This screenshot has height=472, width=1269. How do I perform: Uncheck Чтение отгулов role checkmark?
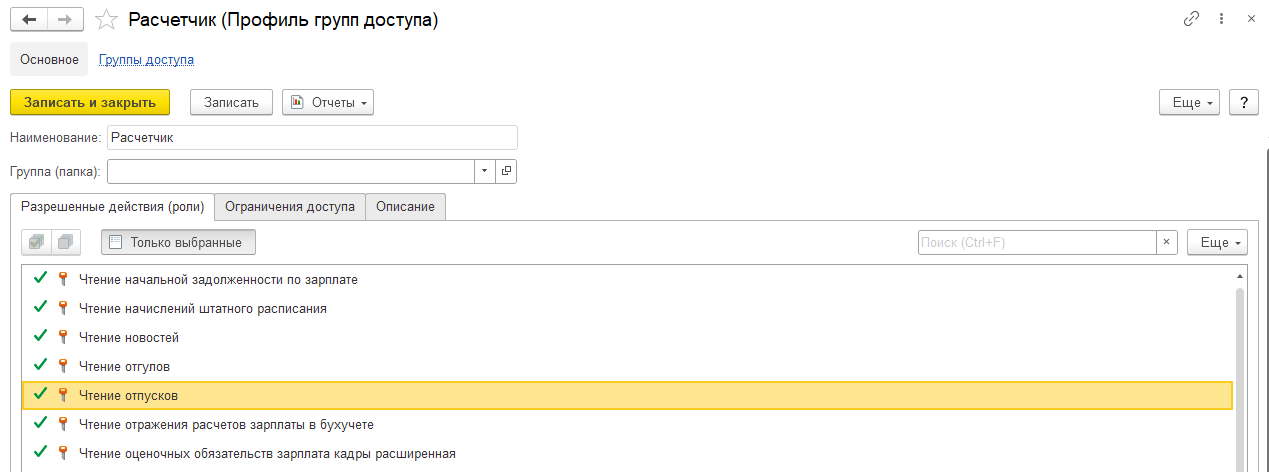[x=41, y=366]
